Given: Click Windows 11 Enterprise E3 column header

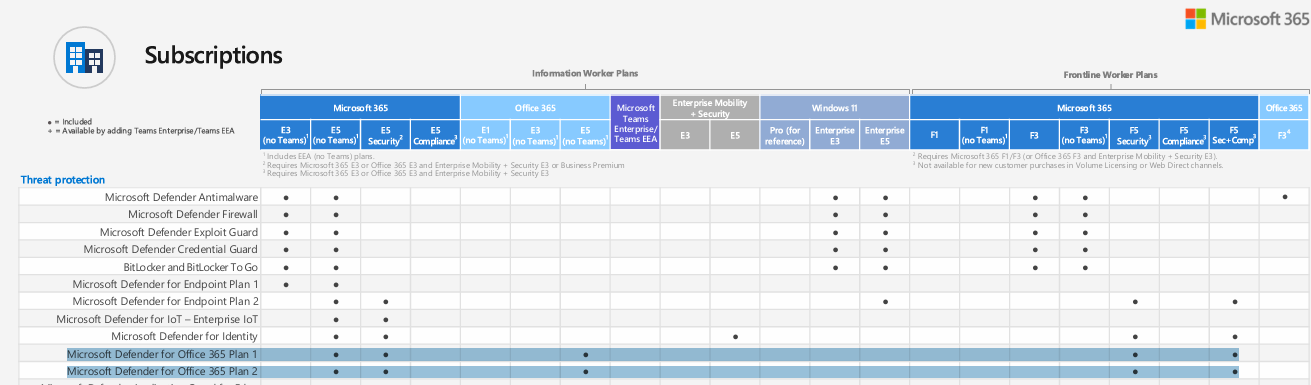Looking at the screenshot, I should [835, 135].
